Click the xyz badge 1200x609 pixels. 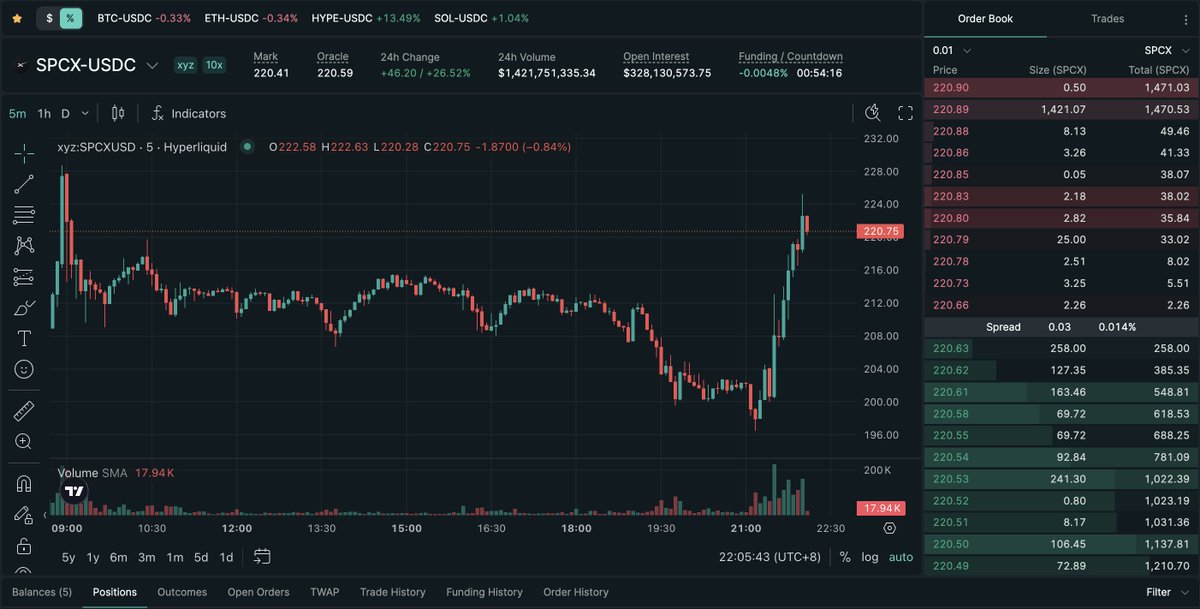186,65
